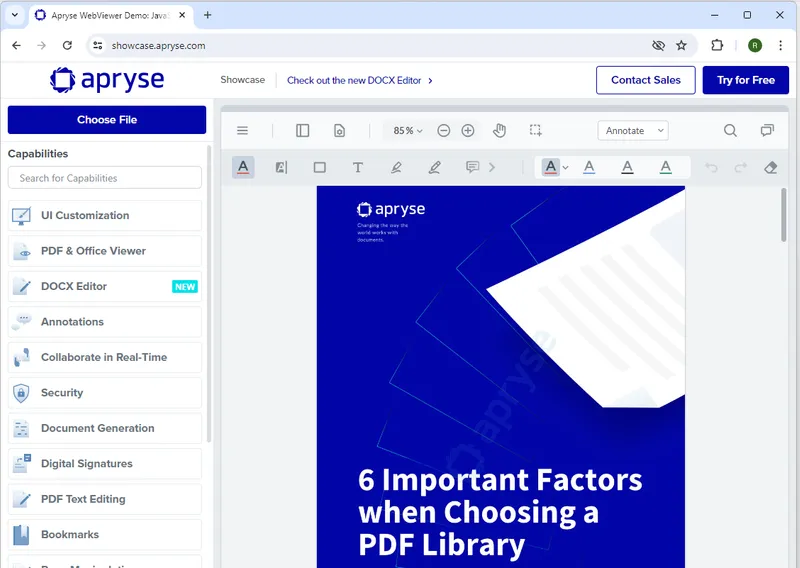This screenshot has height=568, width=800.
Task: Select the text highlight tool
Action: (x=243, y=167)
